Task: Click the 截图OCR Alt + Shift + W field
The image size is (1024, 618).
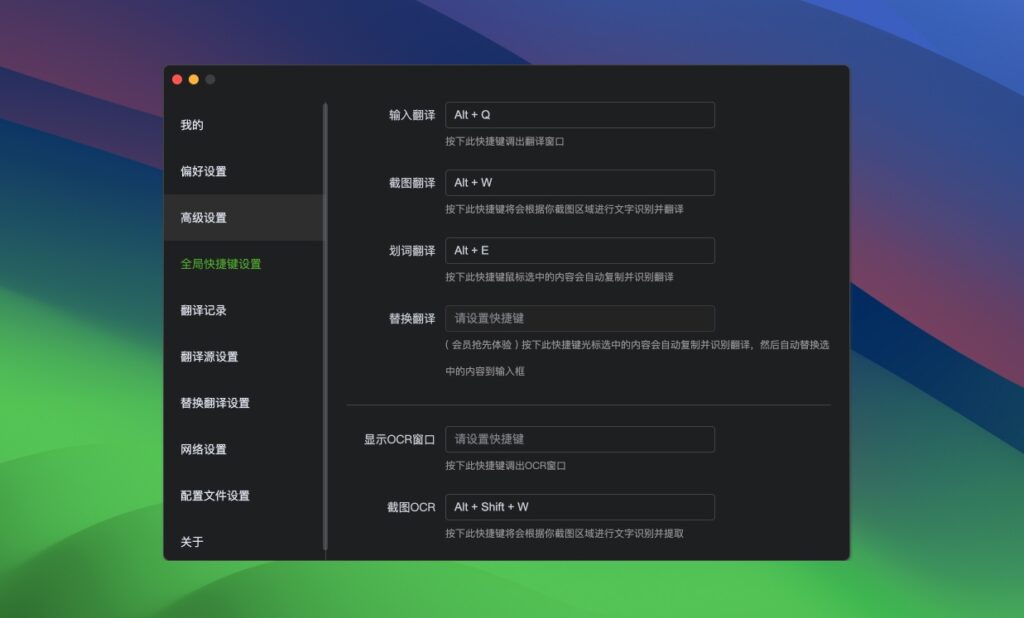Action: (580, 507)
